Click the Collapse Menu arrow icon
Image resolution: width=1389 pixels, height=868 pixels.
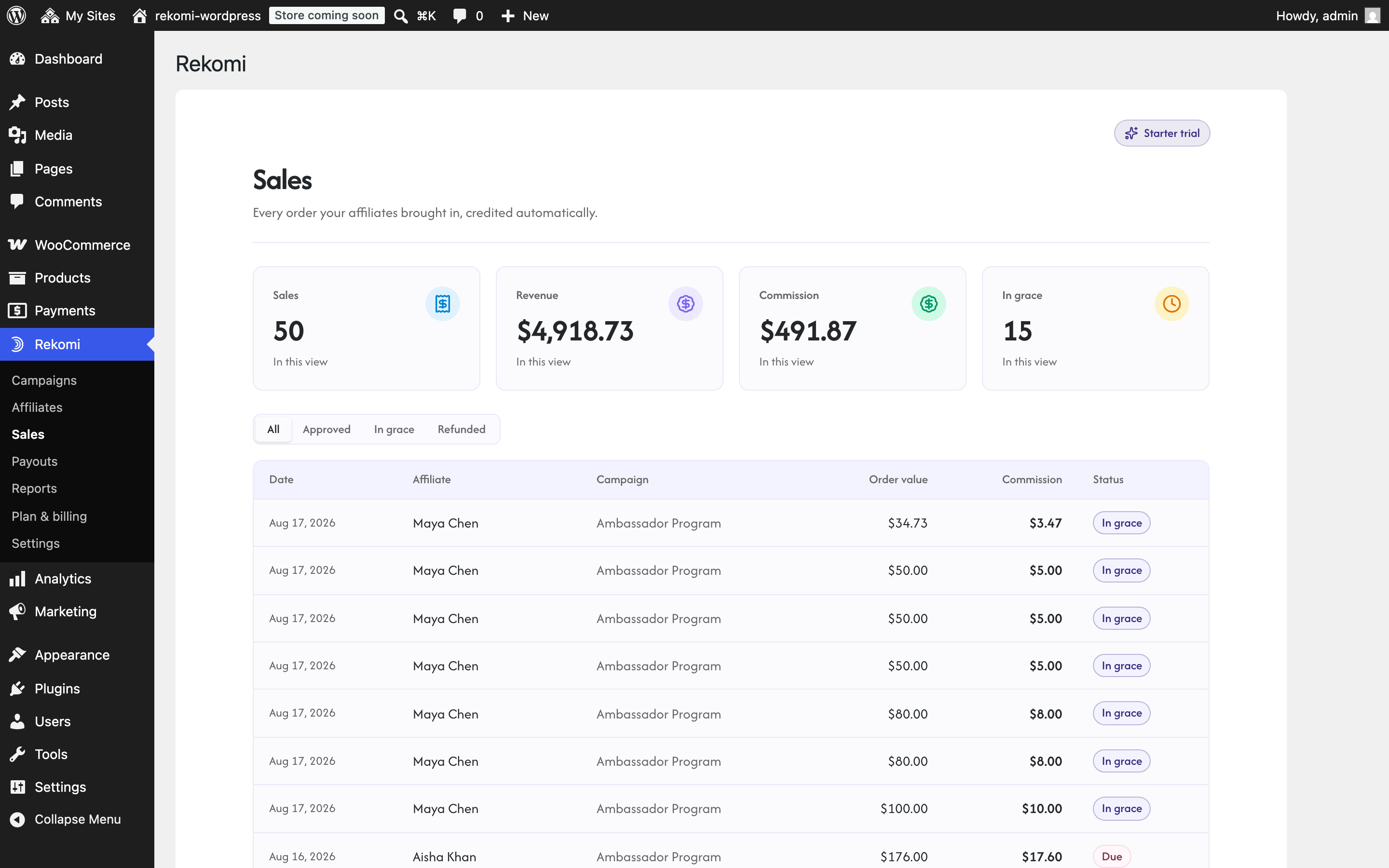pos(17,819)
